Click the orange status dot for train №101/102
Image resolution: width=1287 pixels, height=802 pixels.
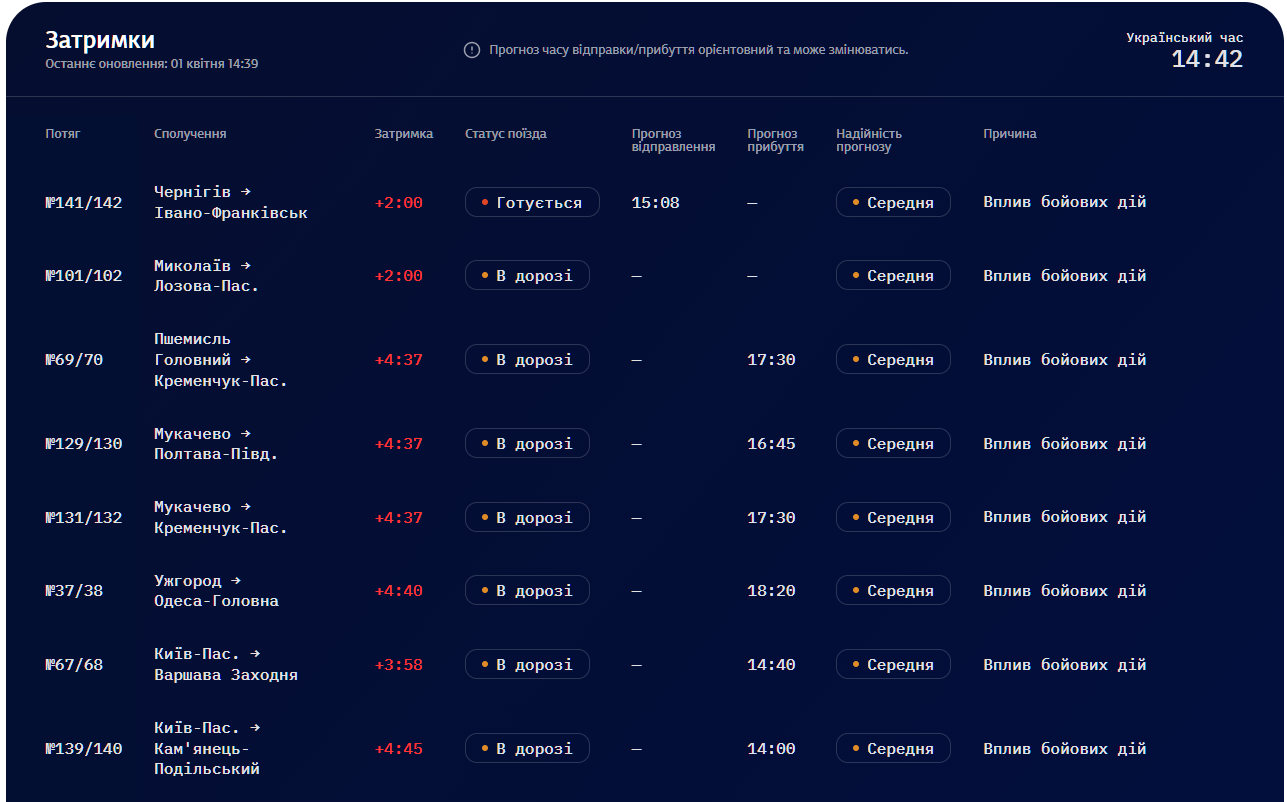[x=485, y=275]
